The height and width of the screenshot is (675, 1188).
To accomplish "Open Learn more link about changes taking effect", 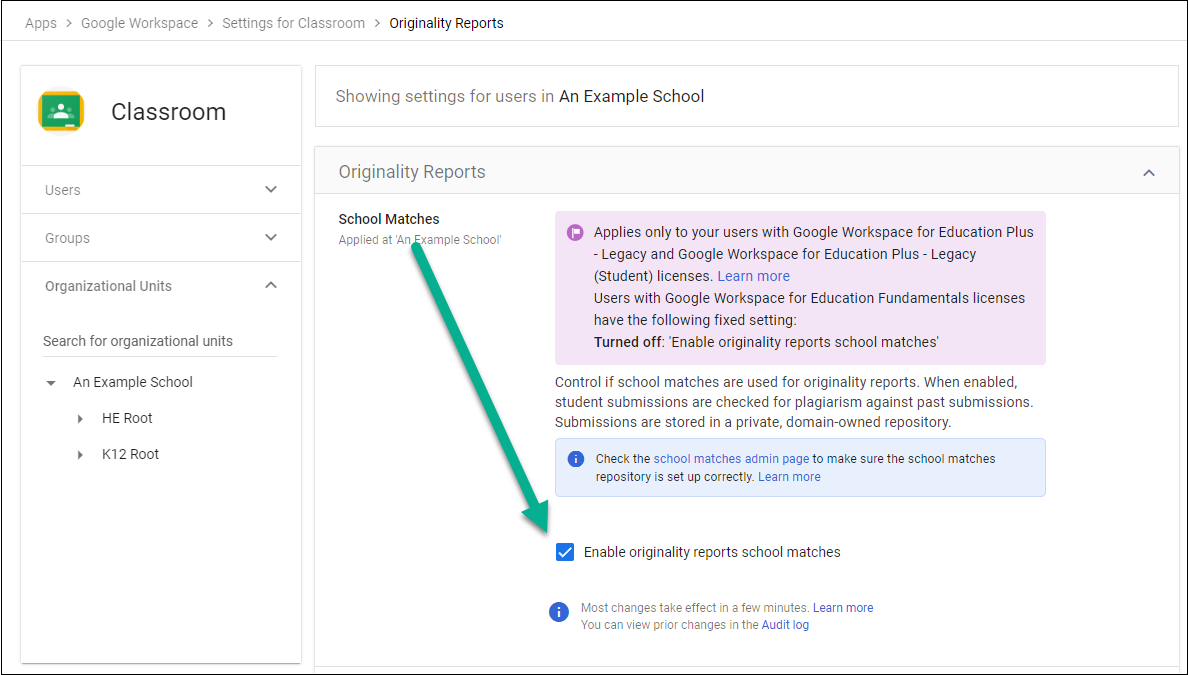I will pyautogui.click(x=843, y=608).
